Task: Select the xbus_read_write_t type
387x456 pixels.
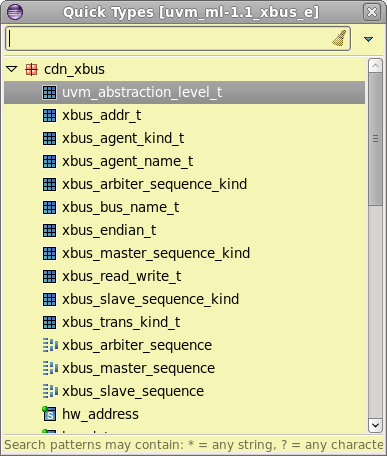Action: [x=122, y=276]
